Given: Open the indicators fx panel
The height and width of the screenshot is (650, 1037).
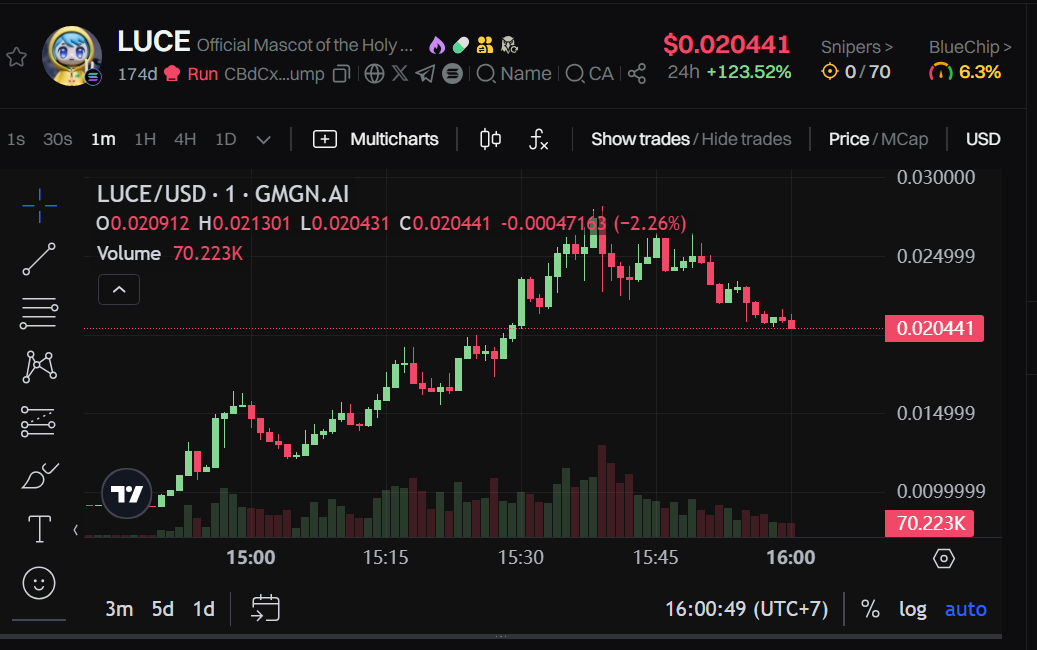Looking at the screenshot, I should tap(537, 140).
